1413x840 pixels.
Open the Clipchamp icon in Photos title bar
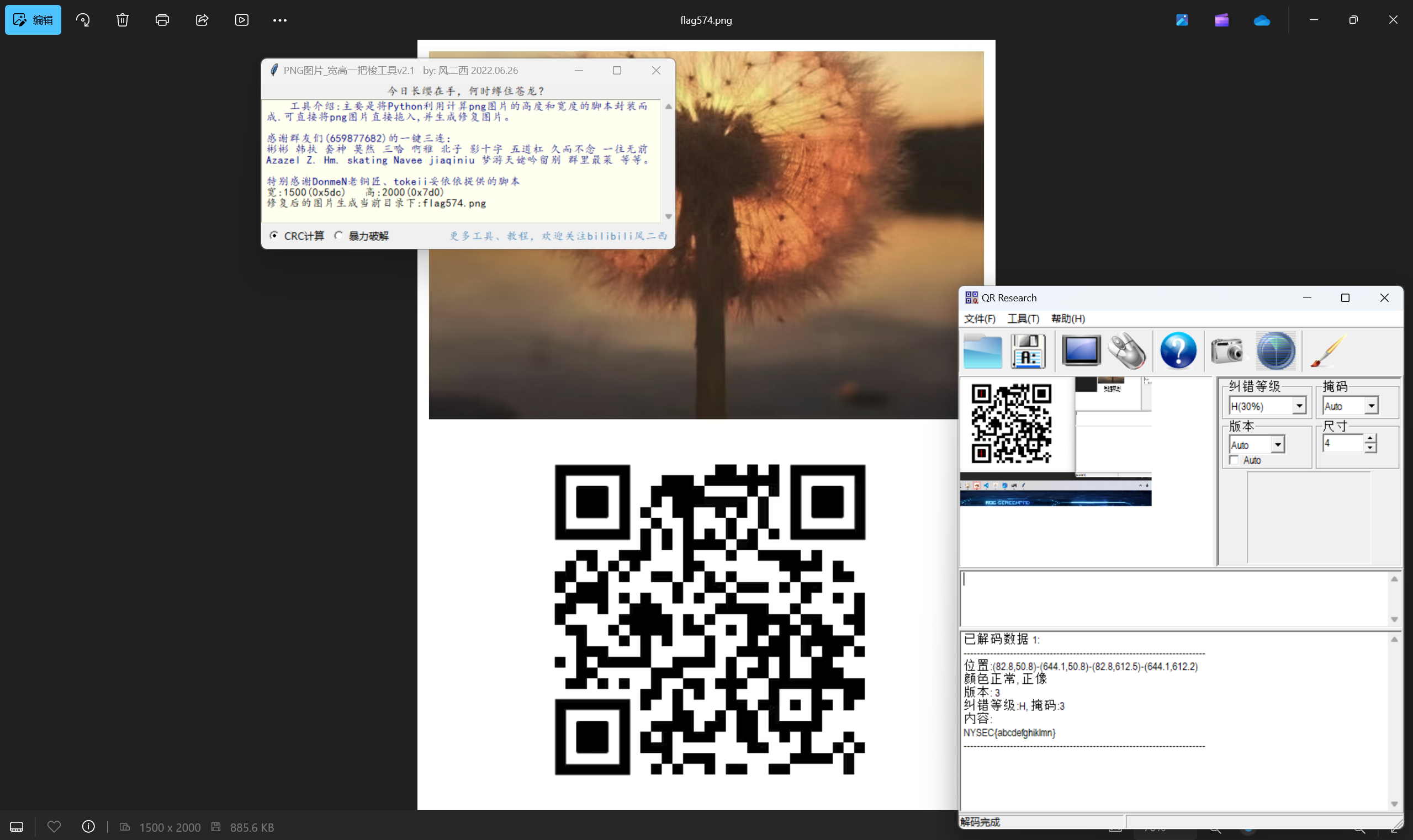point(1221,20)
